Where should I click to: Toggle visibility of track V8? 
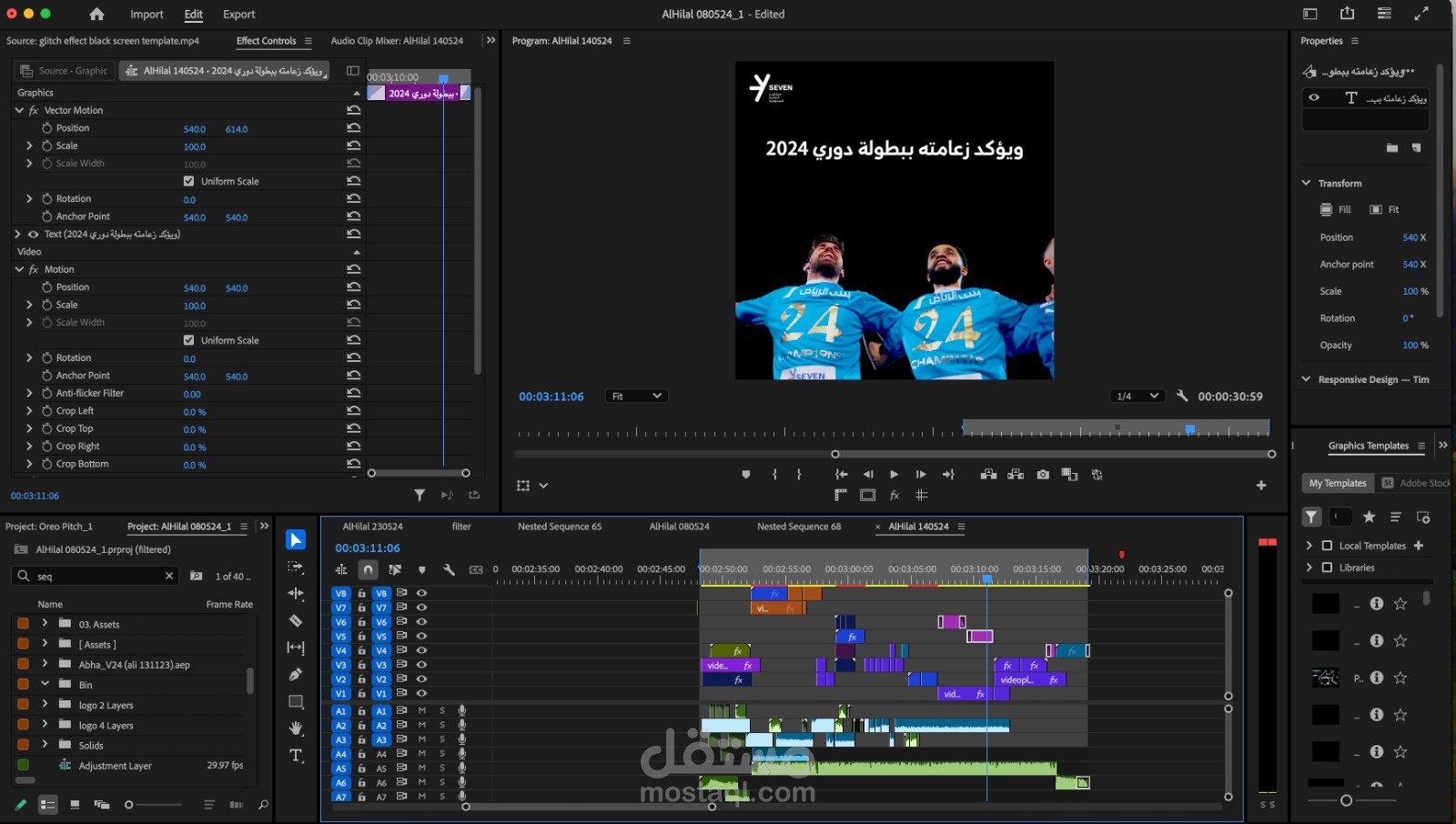pyautogui.click(x=421, y=593)
